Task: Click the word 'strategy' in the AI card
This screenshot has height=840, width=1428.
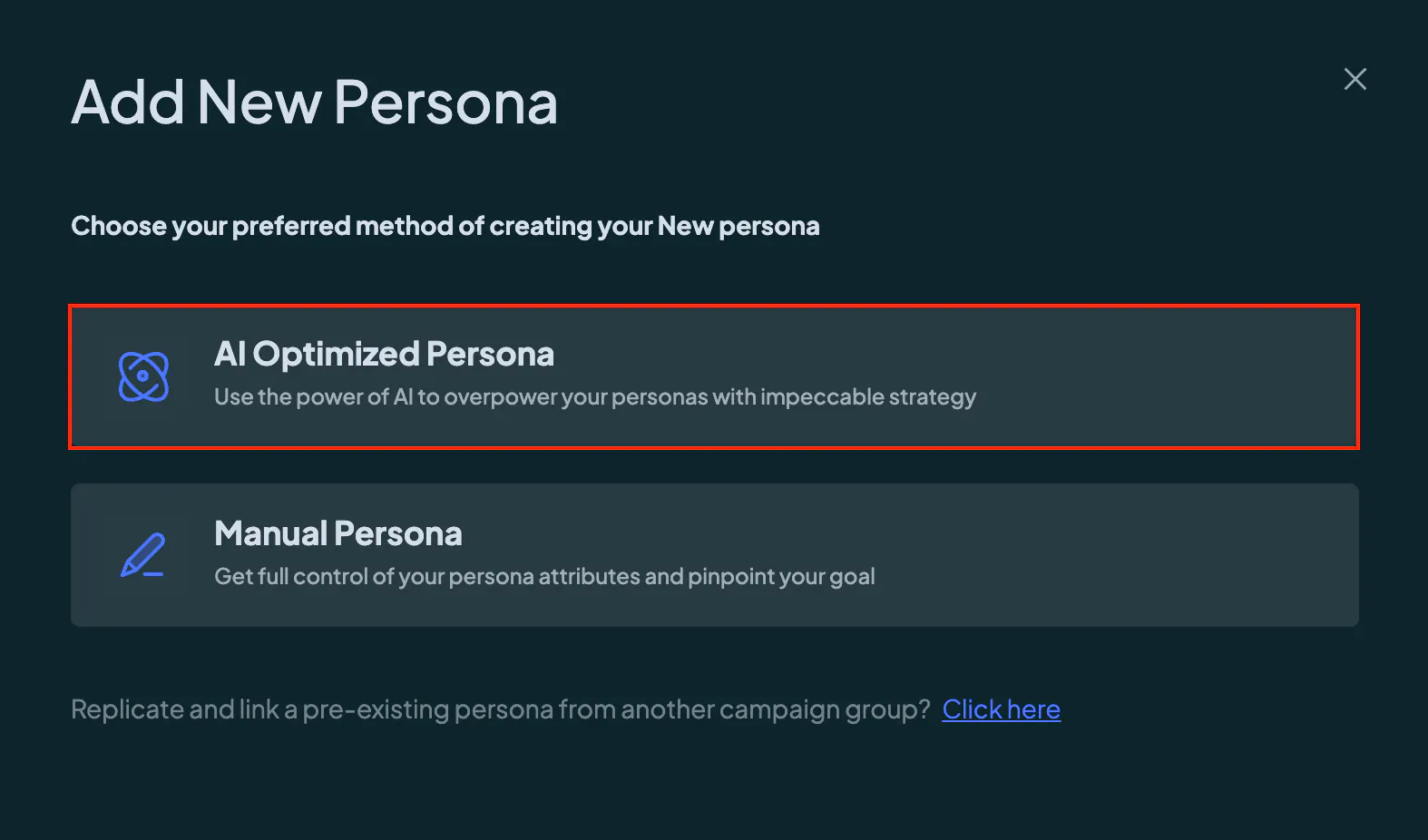Action: (x=933, y=398)
